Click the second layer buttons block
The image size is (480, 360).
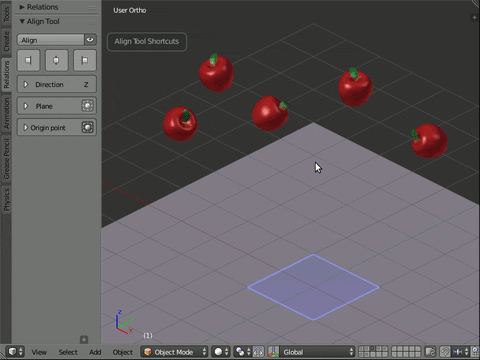pyautogui.click(x=406, y=352)
